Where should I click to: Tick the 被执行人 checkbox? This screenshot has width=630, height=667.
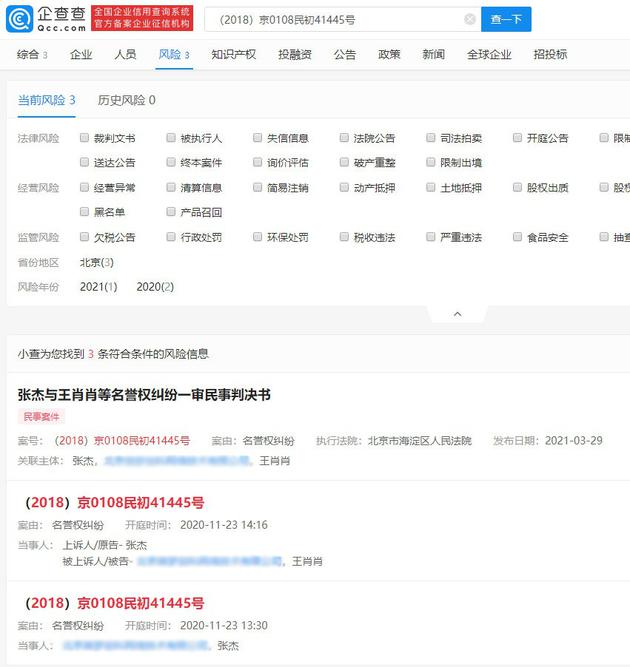pos(171,138)
